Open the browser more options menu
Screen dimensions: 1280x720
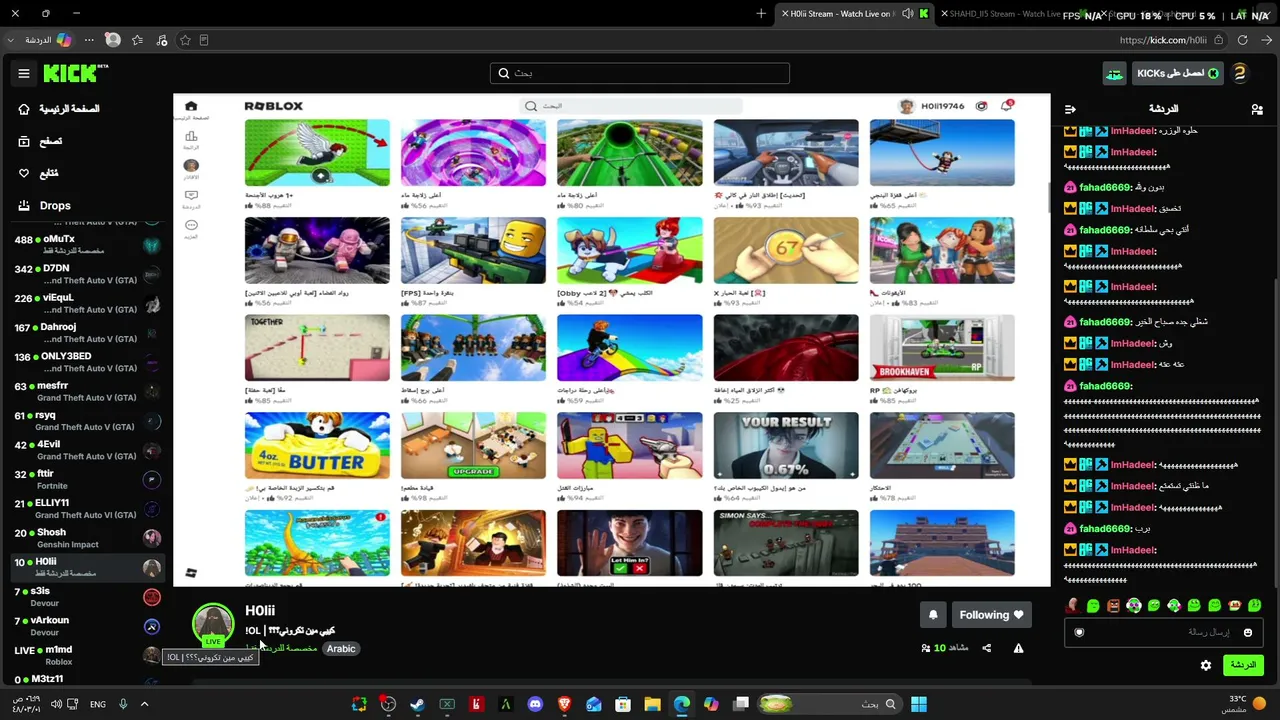tap(89, 40)
